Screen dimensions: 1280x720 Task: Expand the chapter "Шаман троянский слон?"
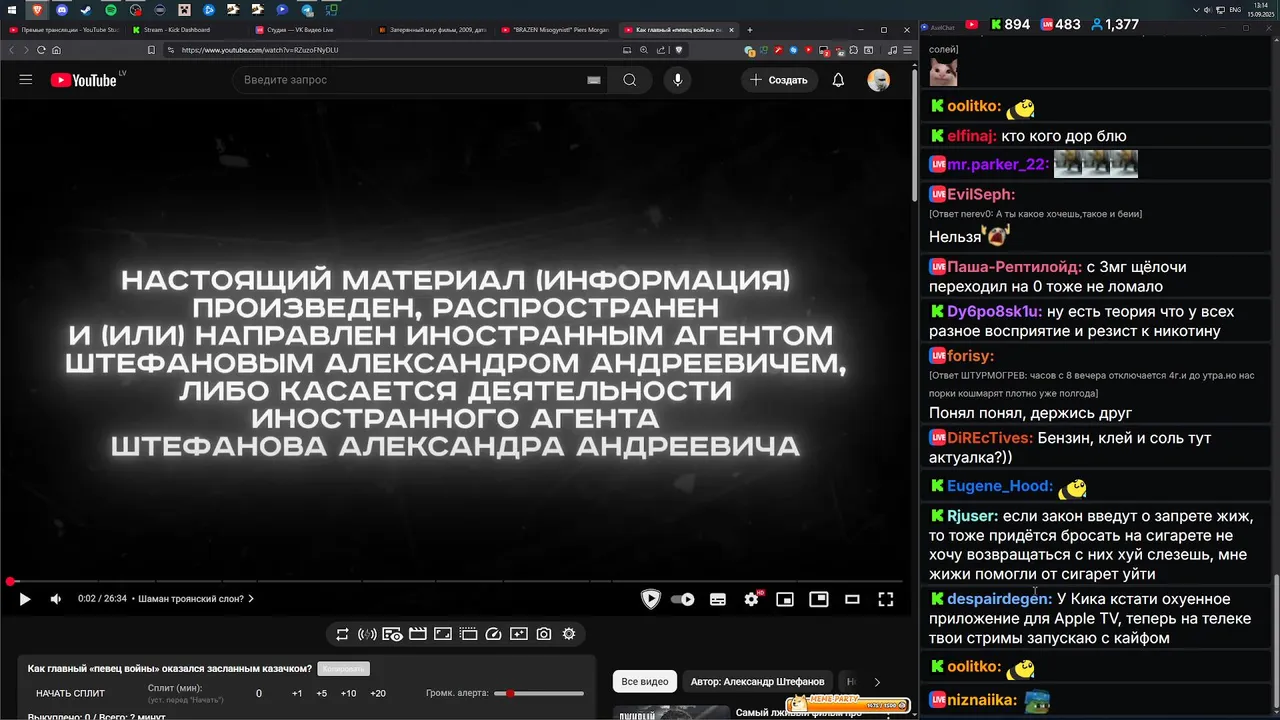197,599
